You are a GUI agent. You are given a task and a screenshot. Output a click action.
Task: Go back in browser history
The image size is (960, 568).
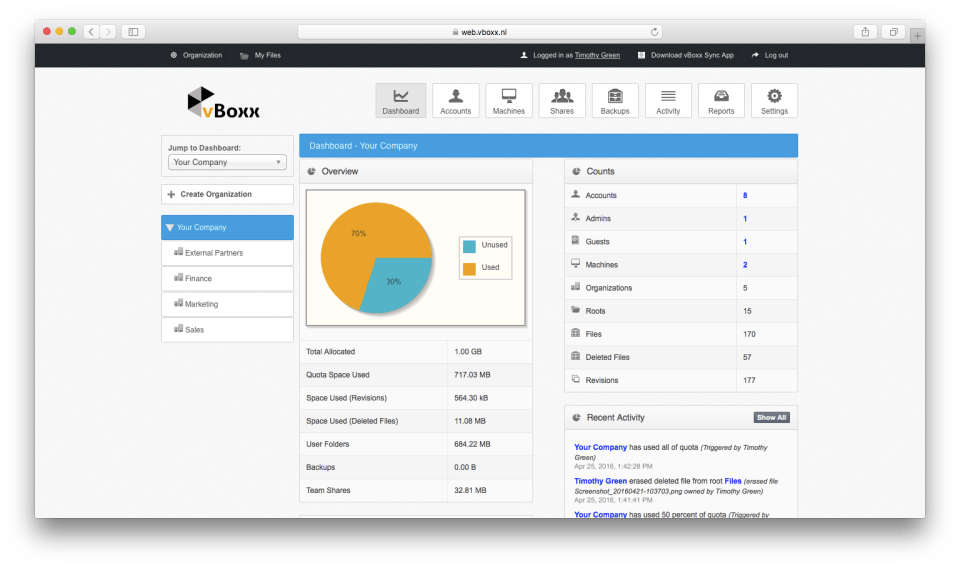pyautogui.click(x=91, y=32)
